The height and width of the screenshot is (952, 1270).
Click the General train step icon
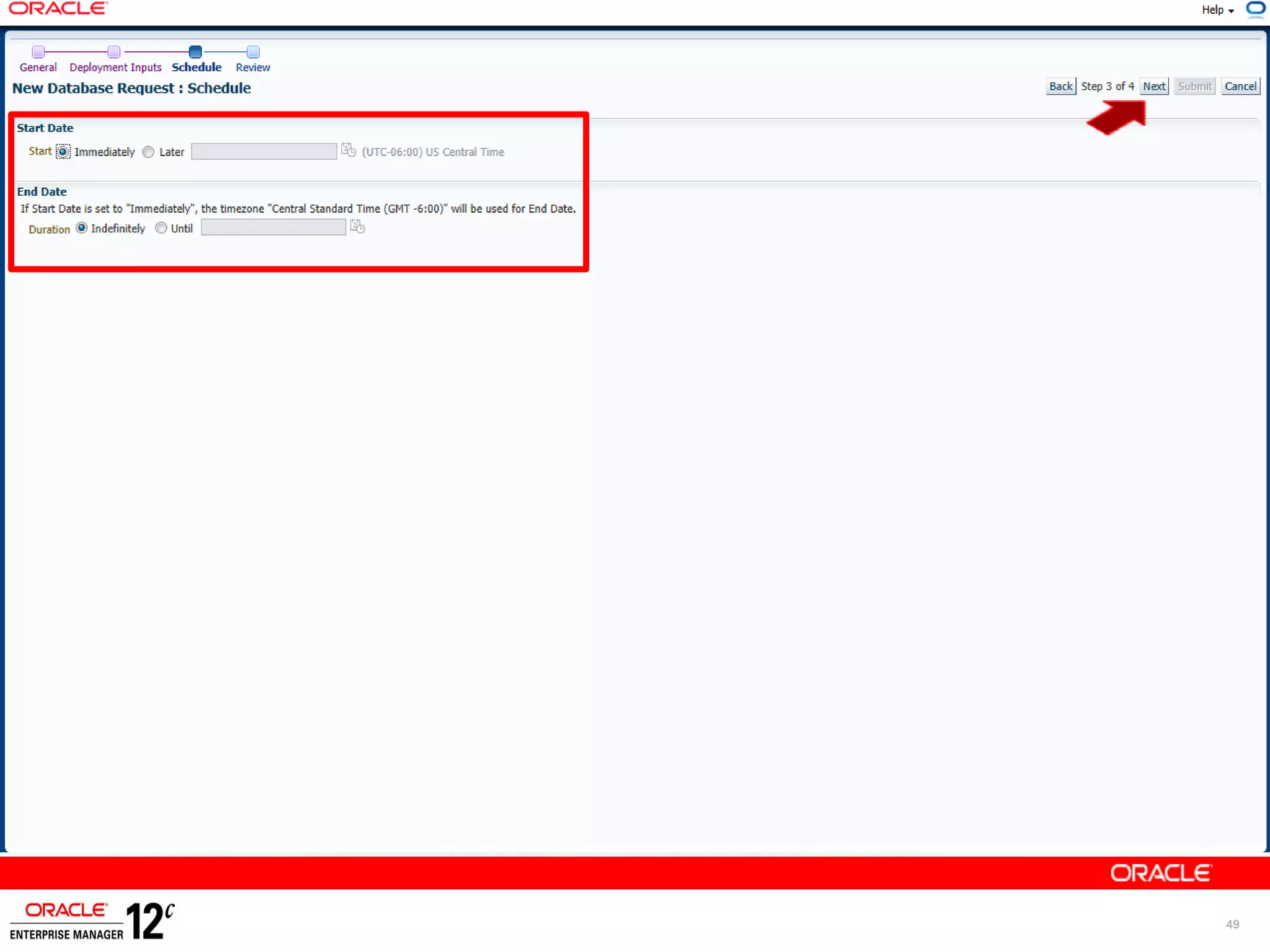38,52
